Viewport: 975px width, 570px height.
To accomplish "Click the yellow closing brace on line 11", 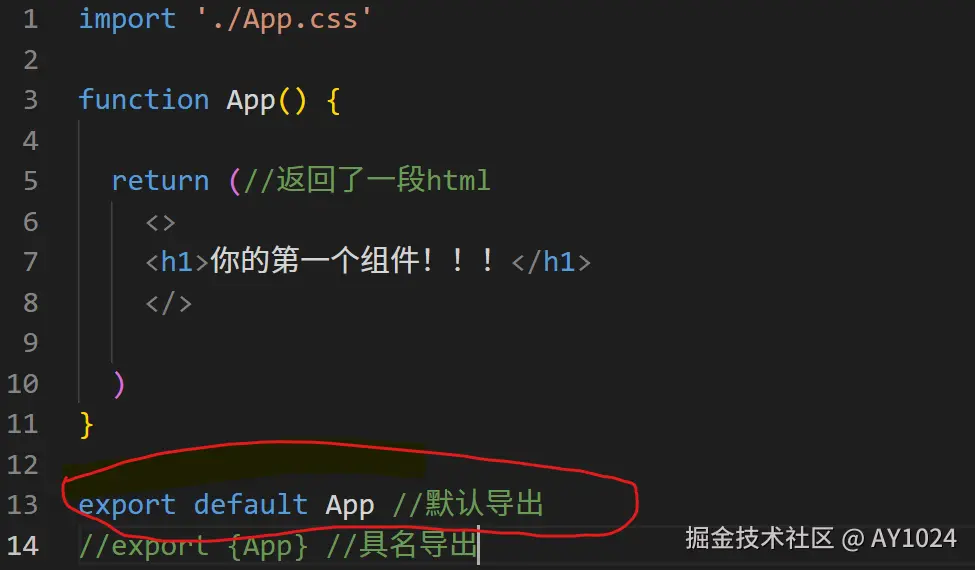I will pos(86,425).
